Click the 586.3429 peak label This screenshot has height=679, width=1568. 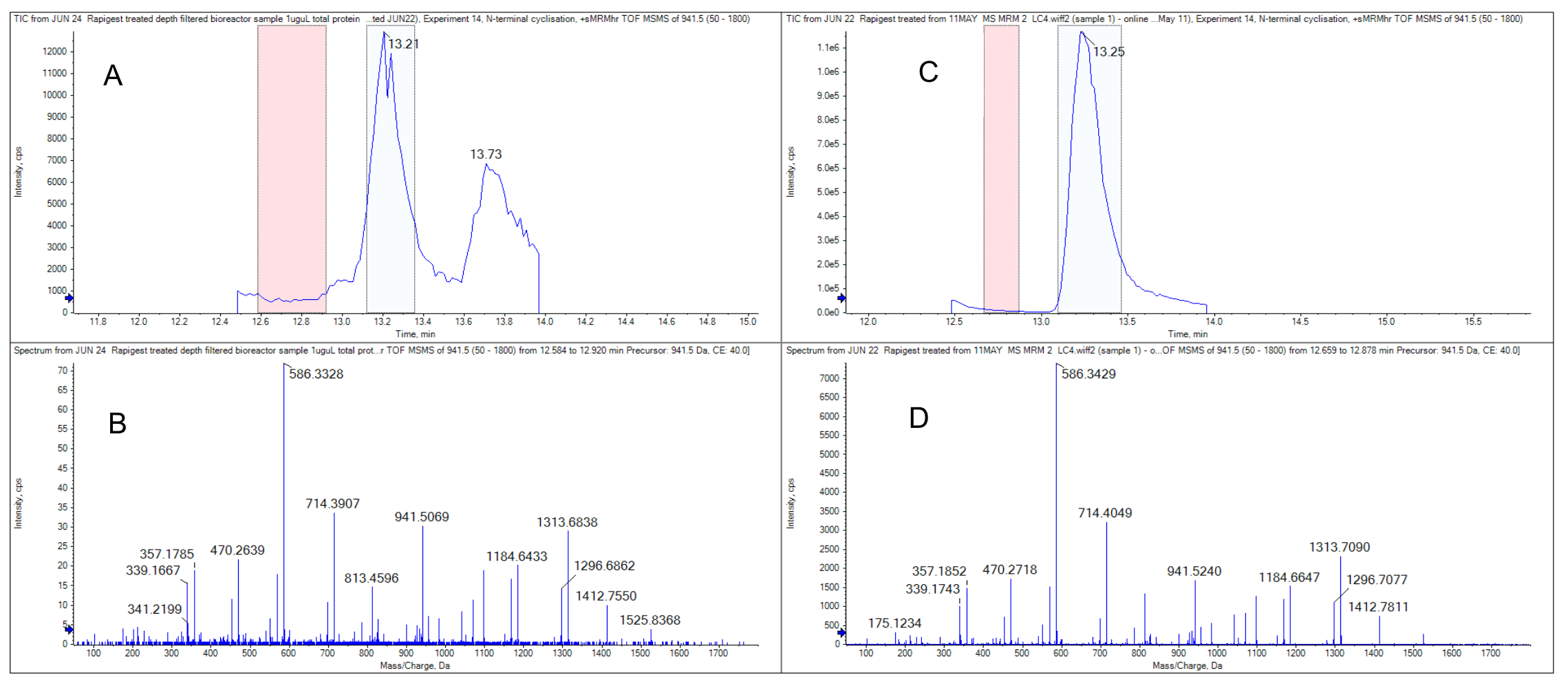1088,374
